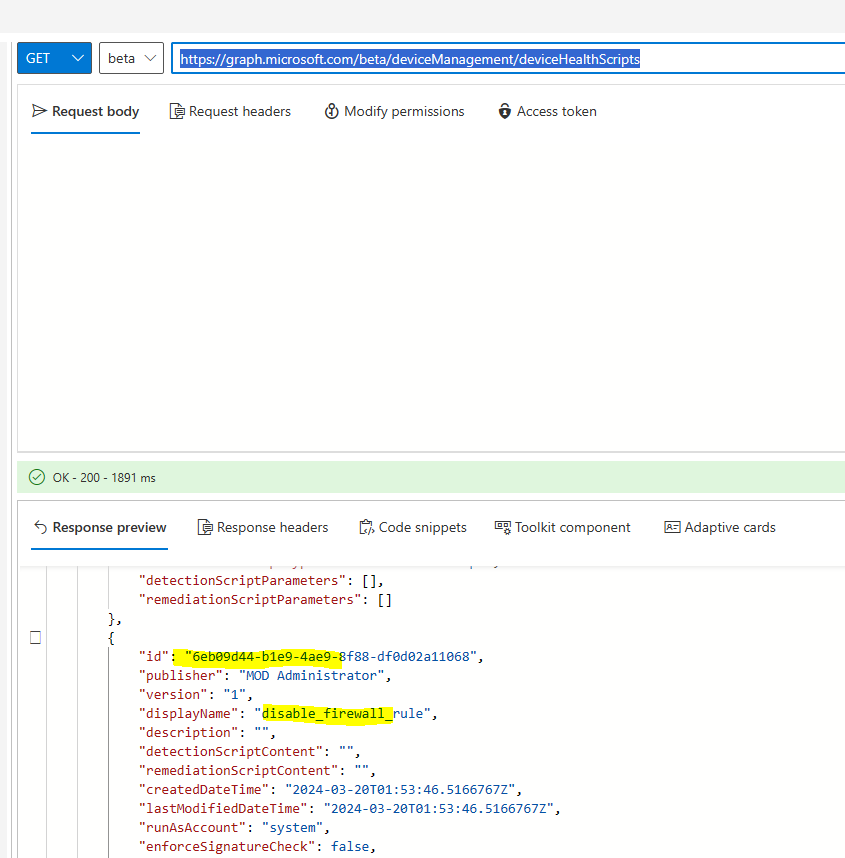Click the Adaptive cards card icon

point(672,527)
